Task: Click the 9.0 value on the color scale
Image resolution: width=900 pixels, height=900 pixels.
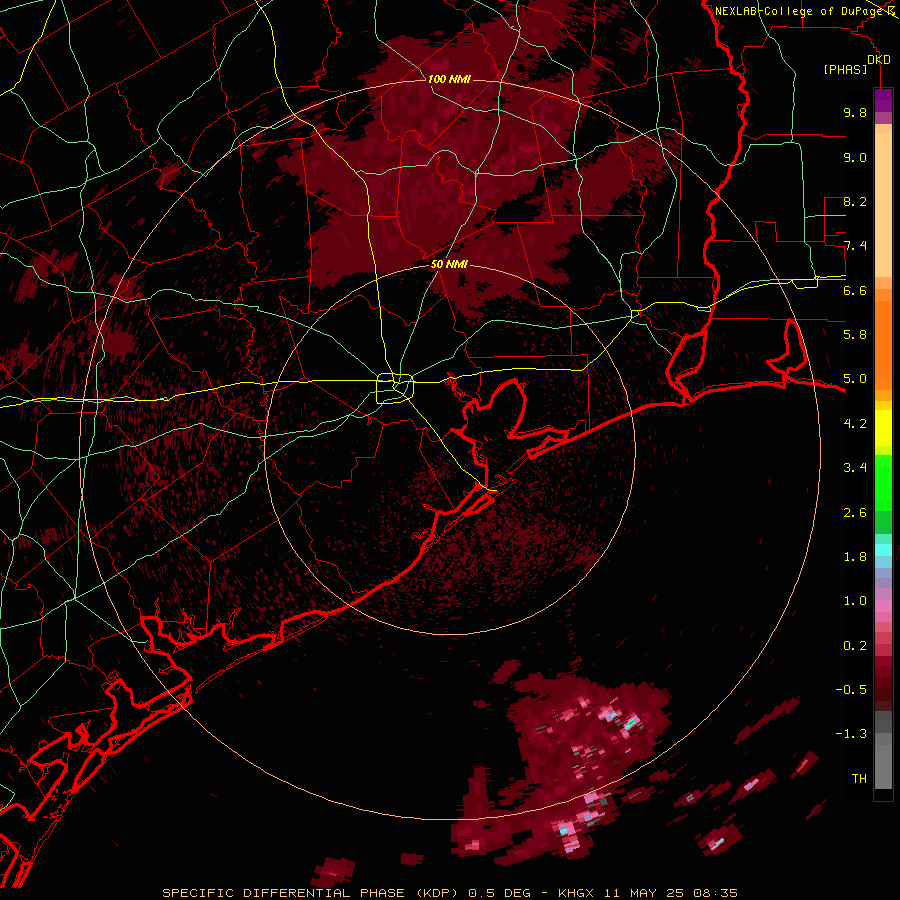Action: [x=855, y=157]
